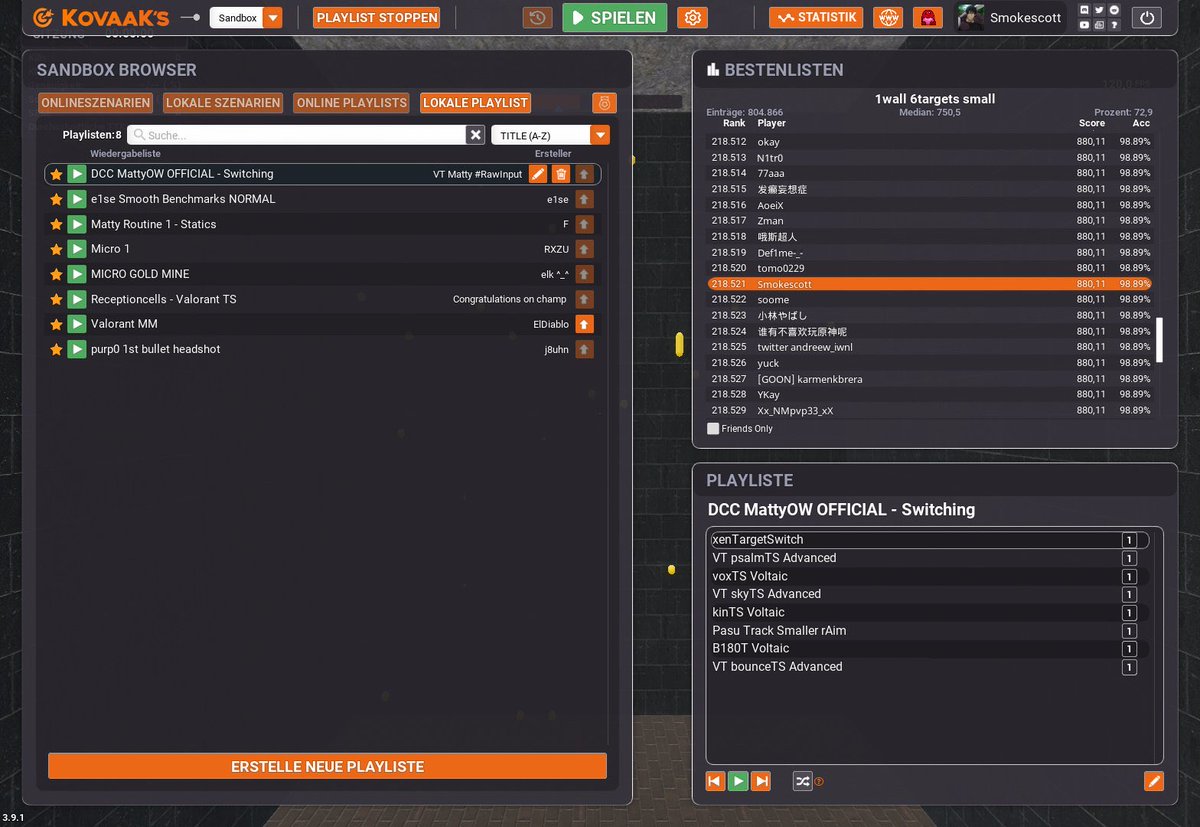Screen dimensions: 1200x827
Task: Edit playlist with bottom-right pencil icon
Action: [x=1154, y=781]
